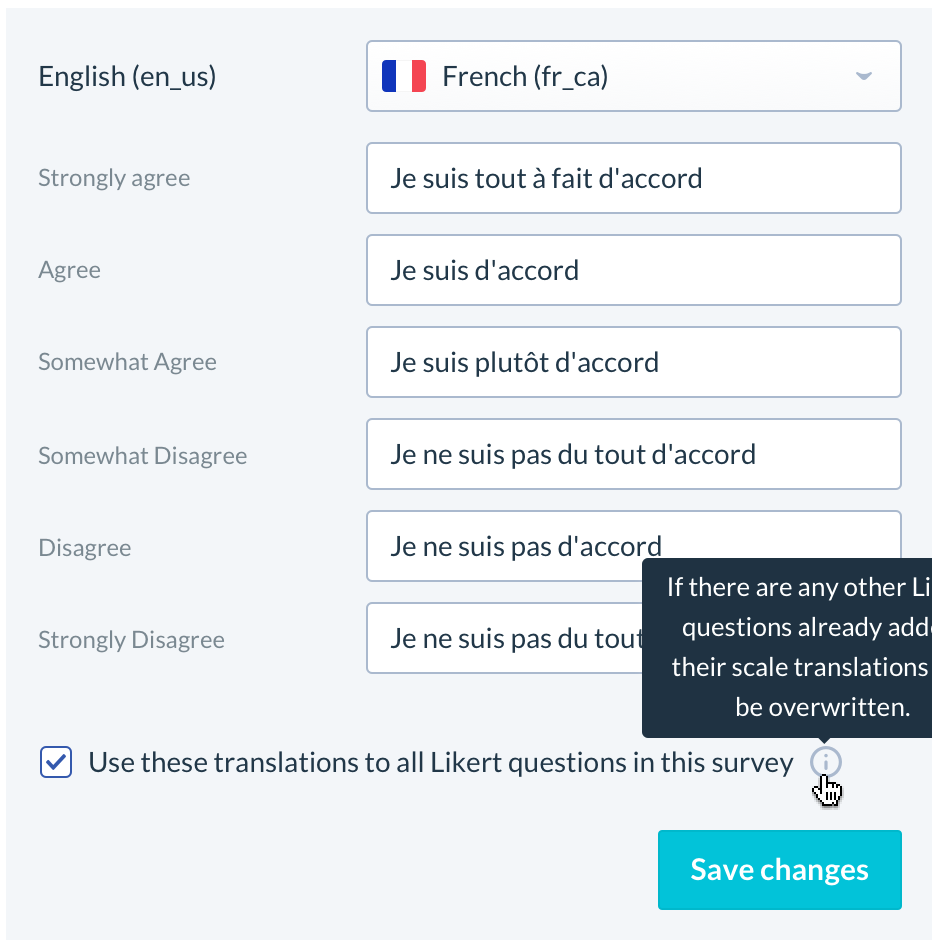Click the 'Strongly agree' source label
Screen dimensions: 932x940
[114, 178]
